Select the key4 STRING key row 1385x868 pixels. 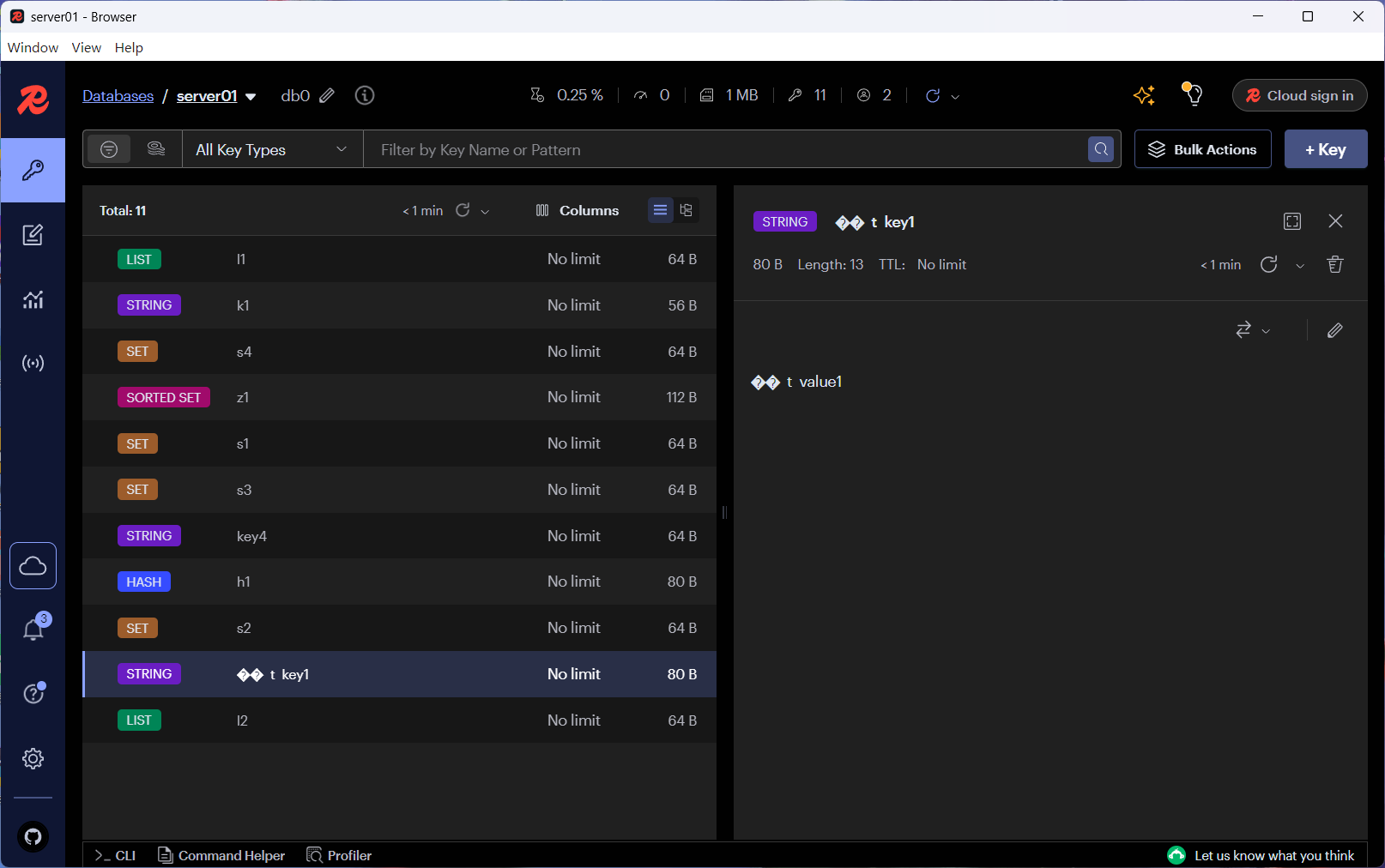tap(400, 536)
